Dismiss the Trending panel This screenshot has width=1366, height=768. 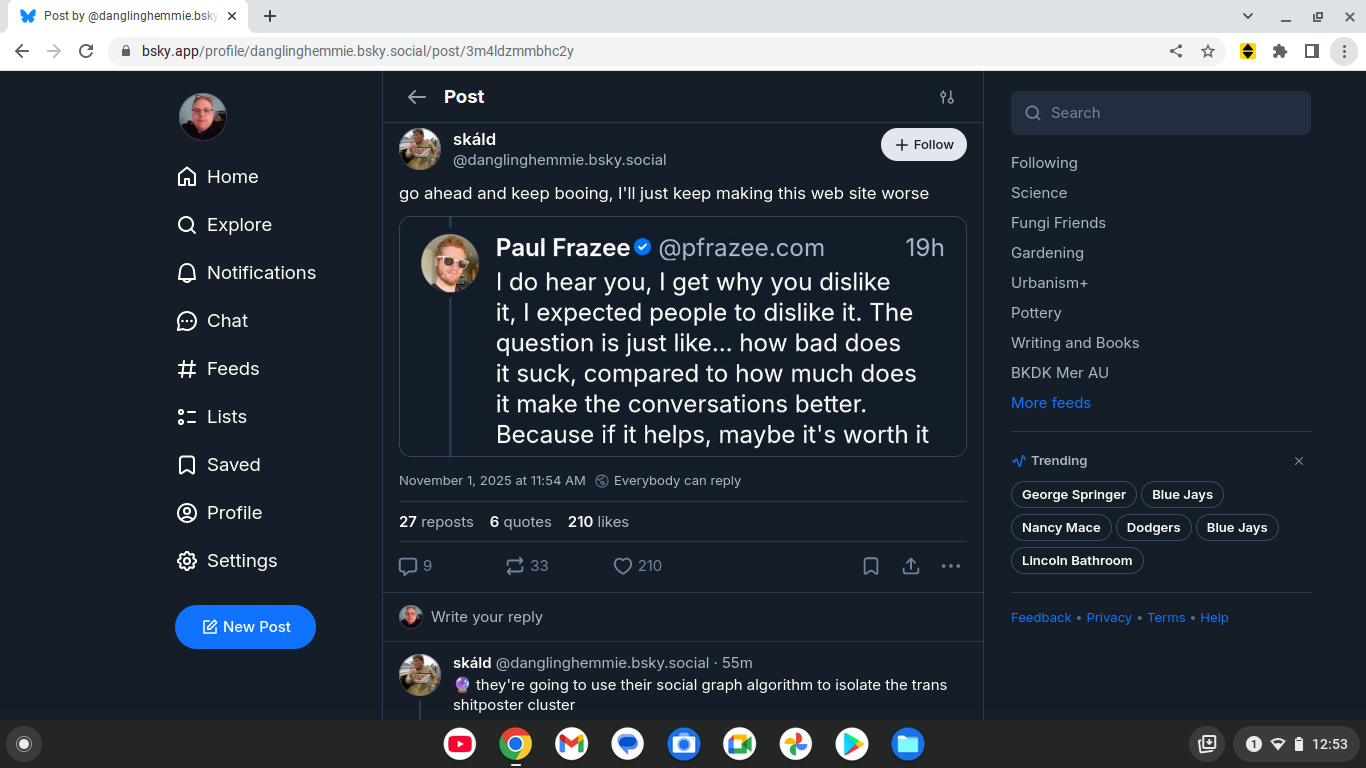pos(1299,461)
